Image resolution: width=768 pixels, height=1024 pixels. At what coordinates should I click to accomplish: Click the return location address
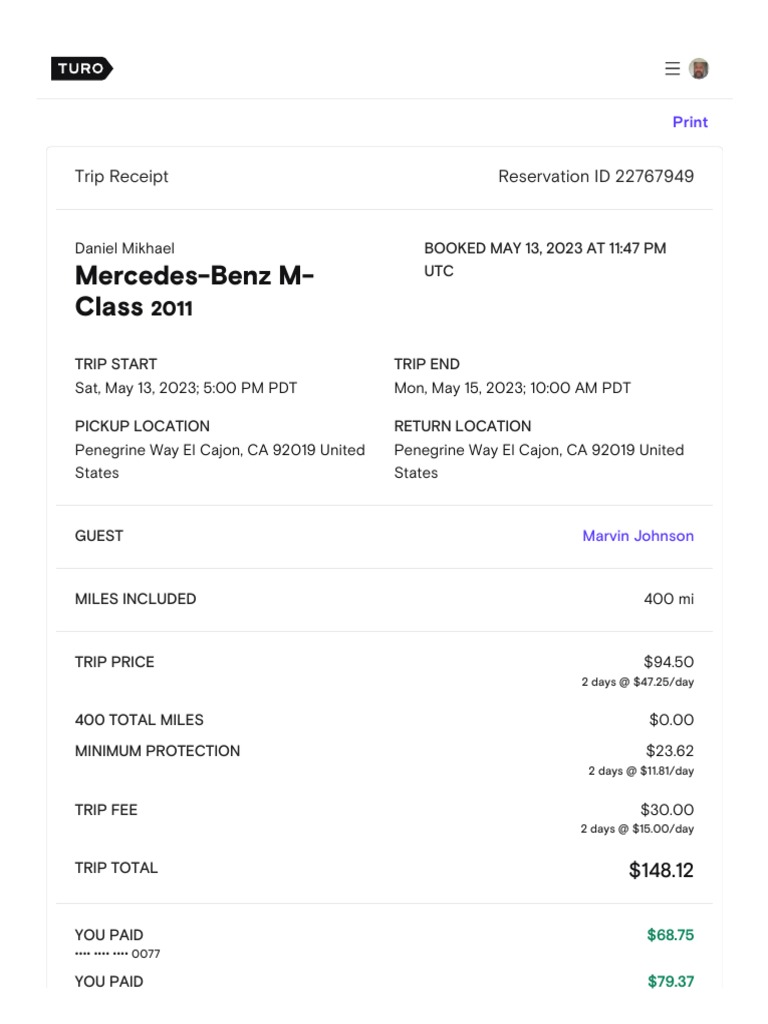pyautogui.click(x=539, y=461)
